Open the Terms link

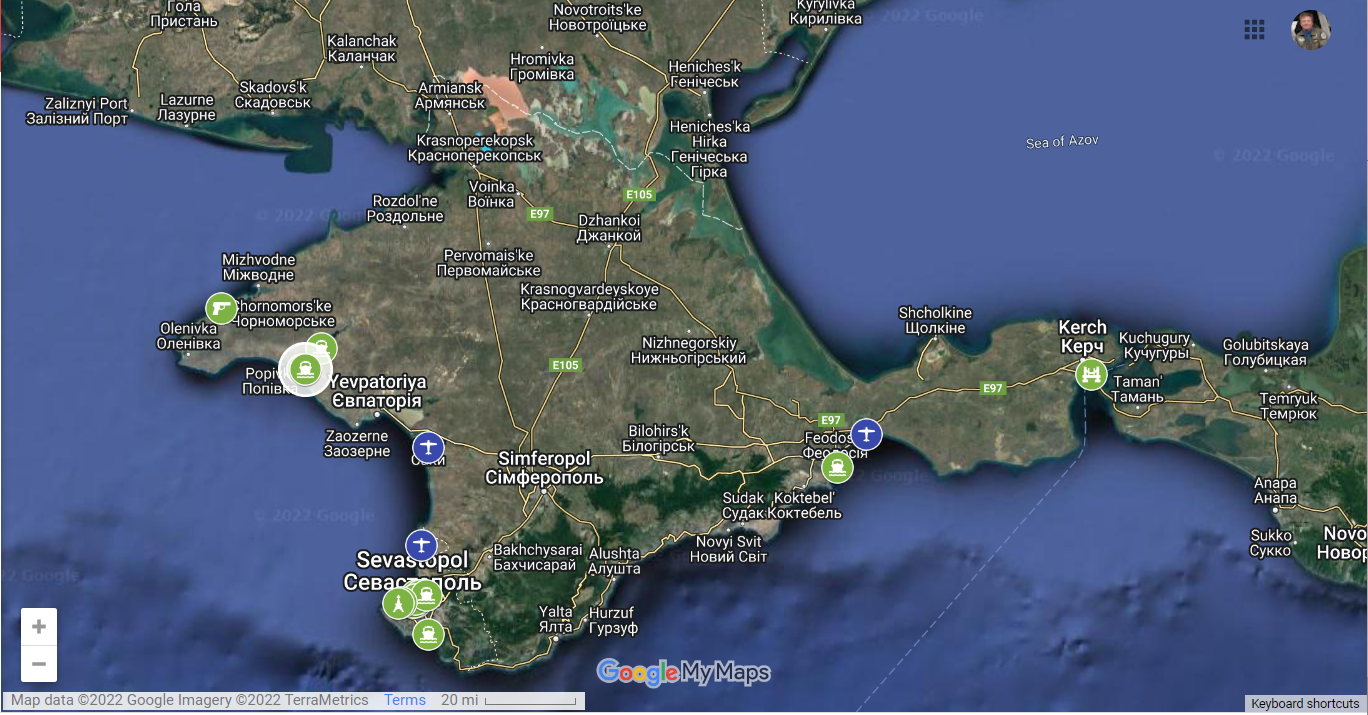(405, 700)
